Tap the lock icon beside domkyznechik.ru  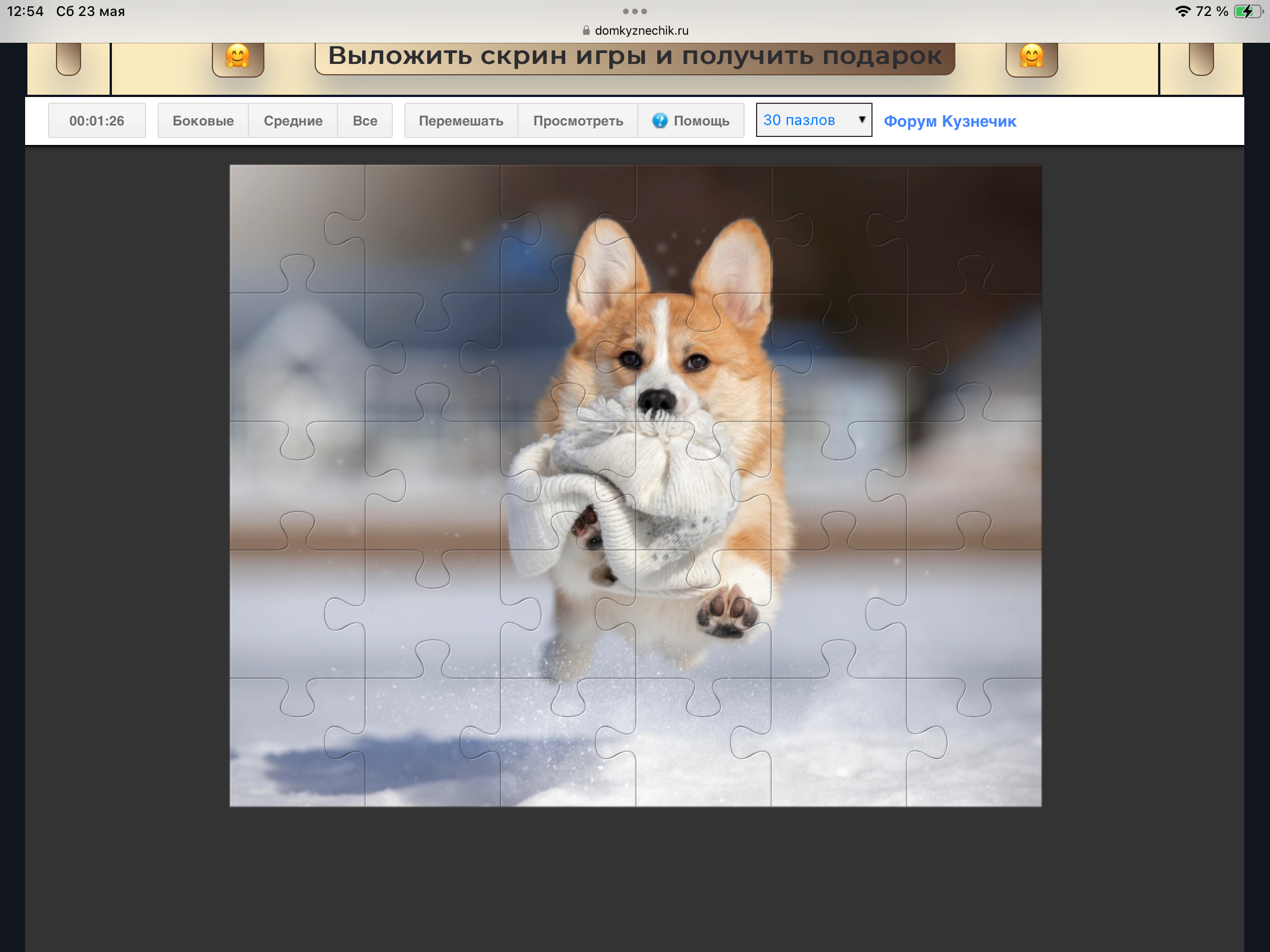pyautogui.click(x=586, y=30)
